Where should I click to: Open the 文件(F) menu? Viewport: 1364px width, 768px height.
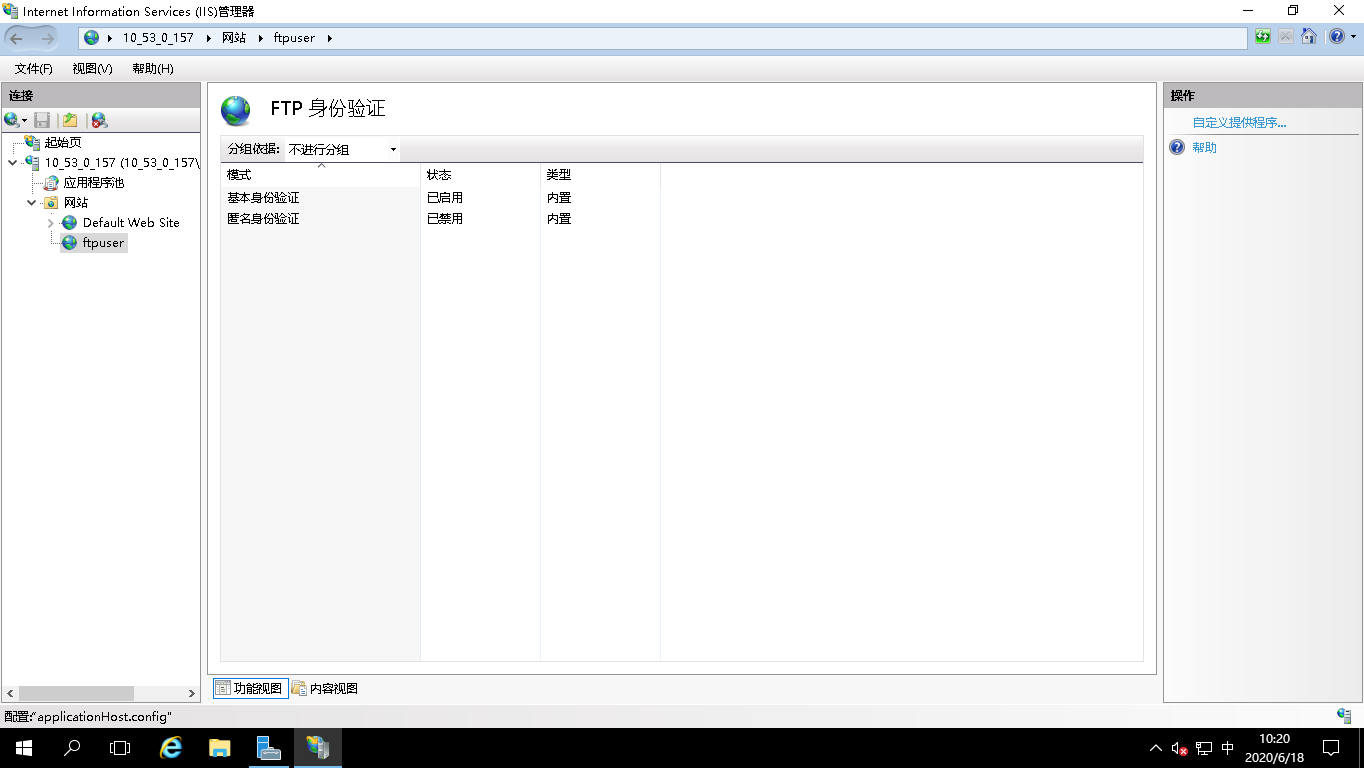34,69
